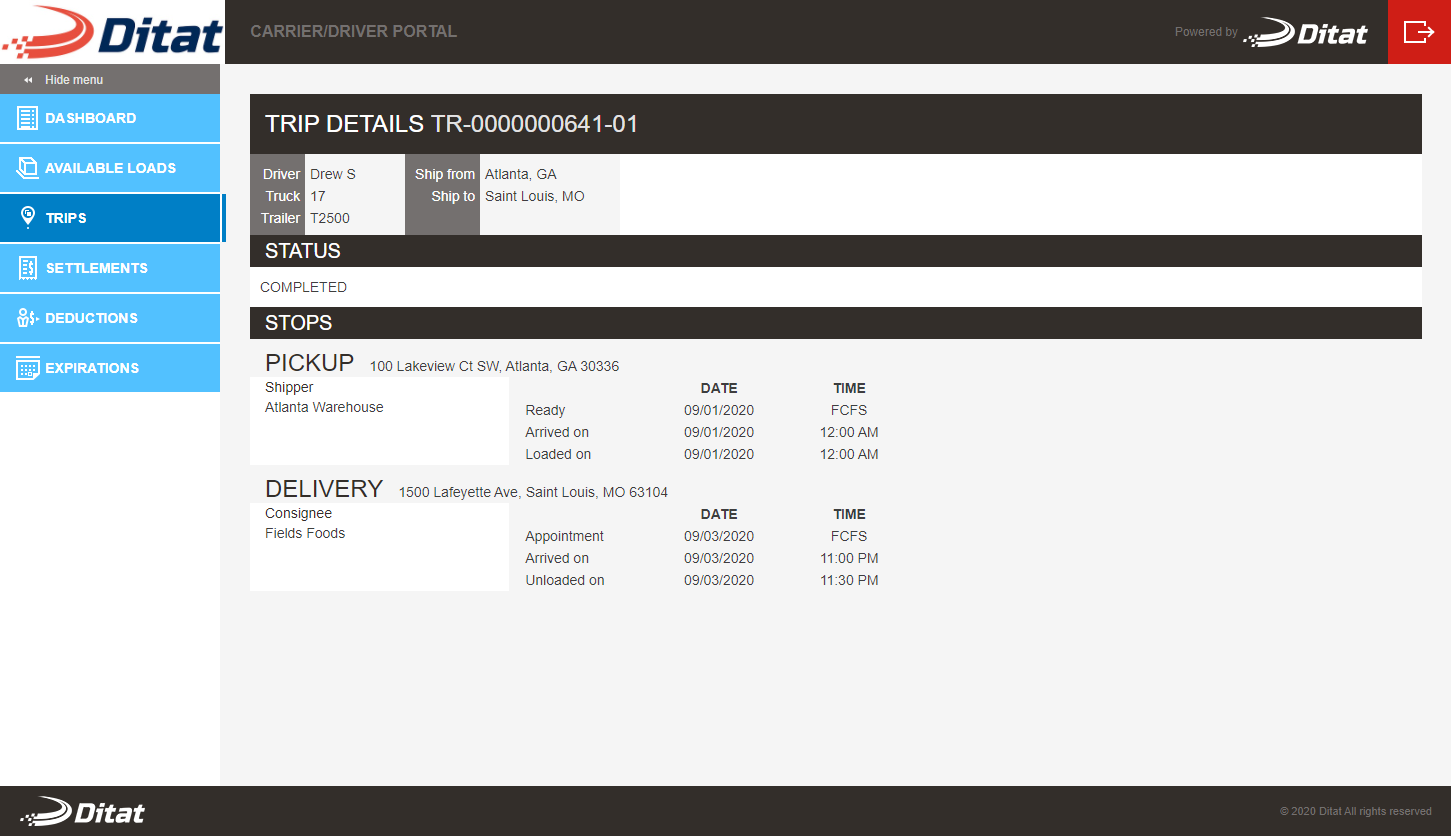Click the Available Loads package icon
Viewport: 1451px width, 836px height.
click(x=26, y=167)
